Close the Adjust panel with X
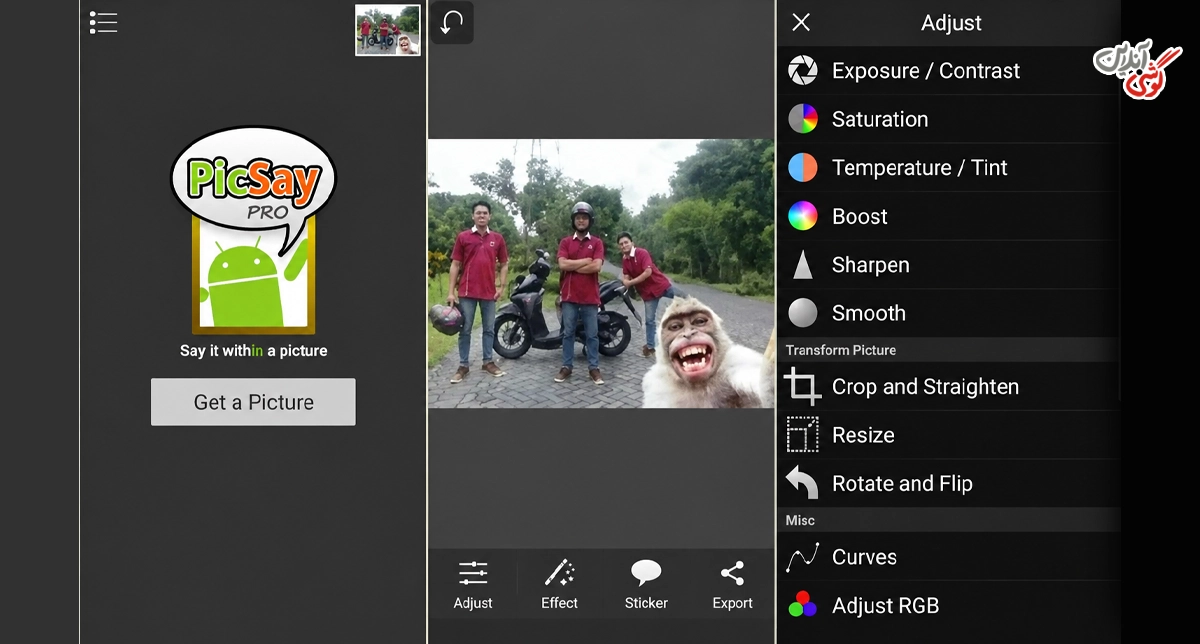Image resolution: width=1200 pixels, height=644 pixels. 801,22
